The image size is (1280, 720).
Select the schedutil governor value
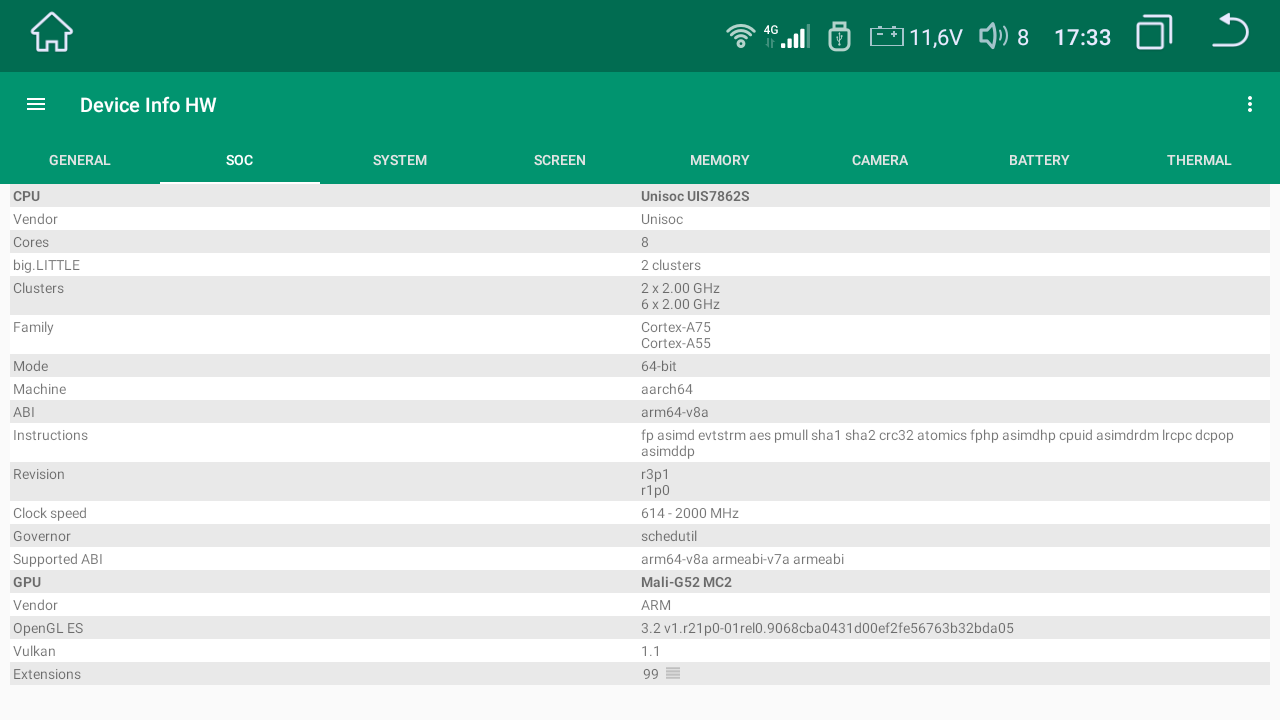669,536
